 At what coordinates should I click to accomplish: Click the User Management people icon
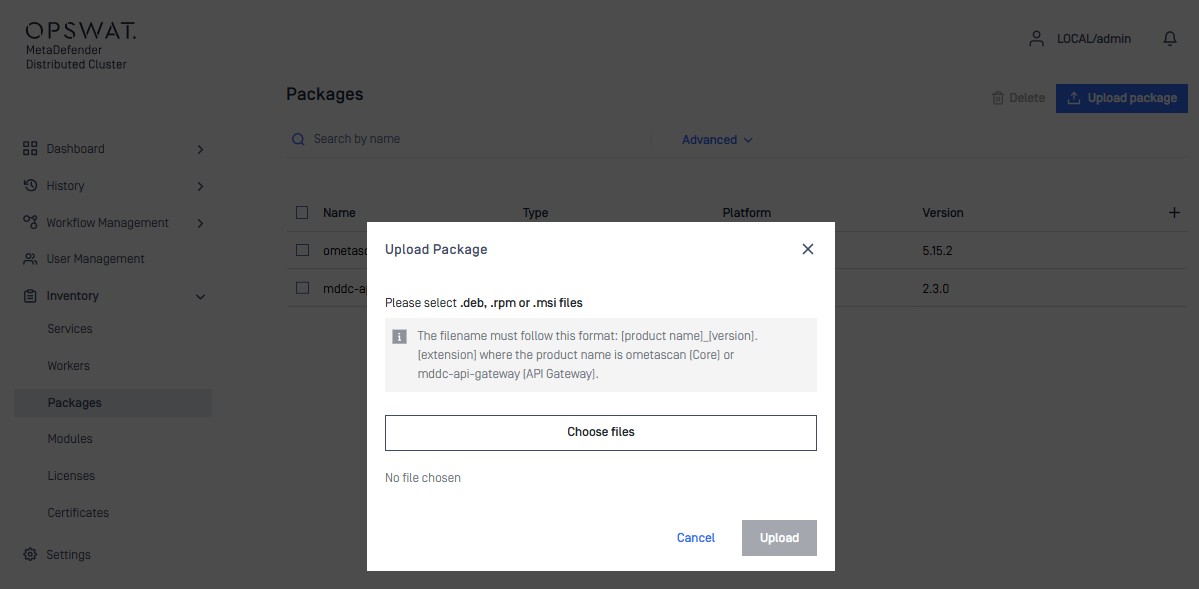tap(30, 259)
